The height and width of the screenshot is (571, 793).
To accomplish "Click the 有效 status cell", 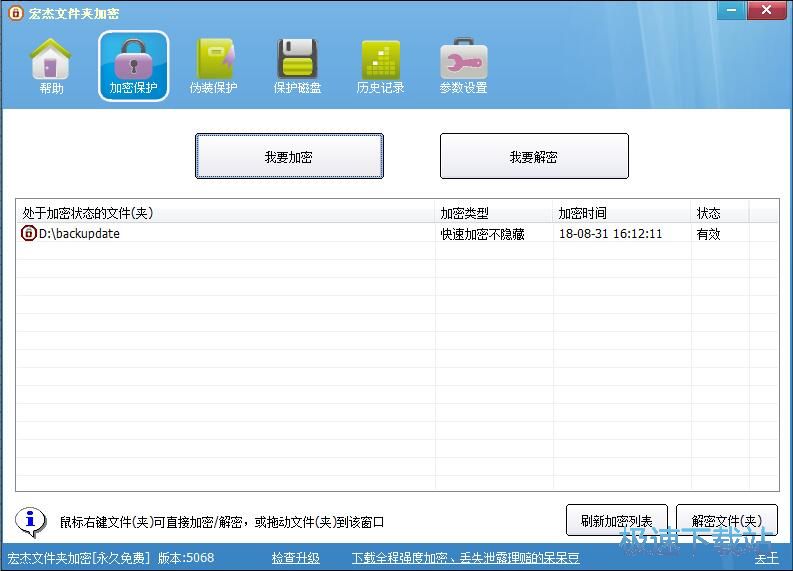I will (709, 234).
